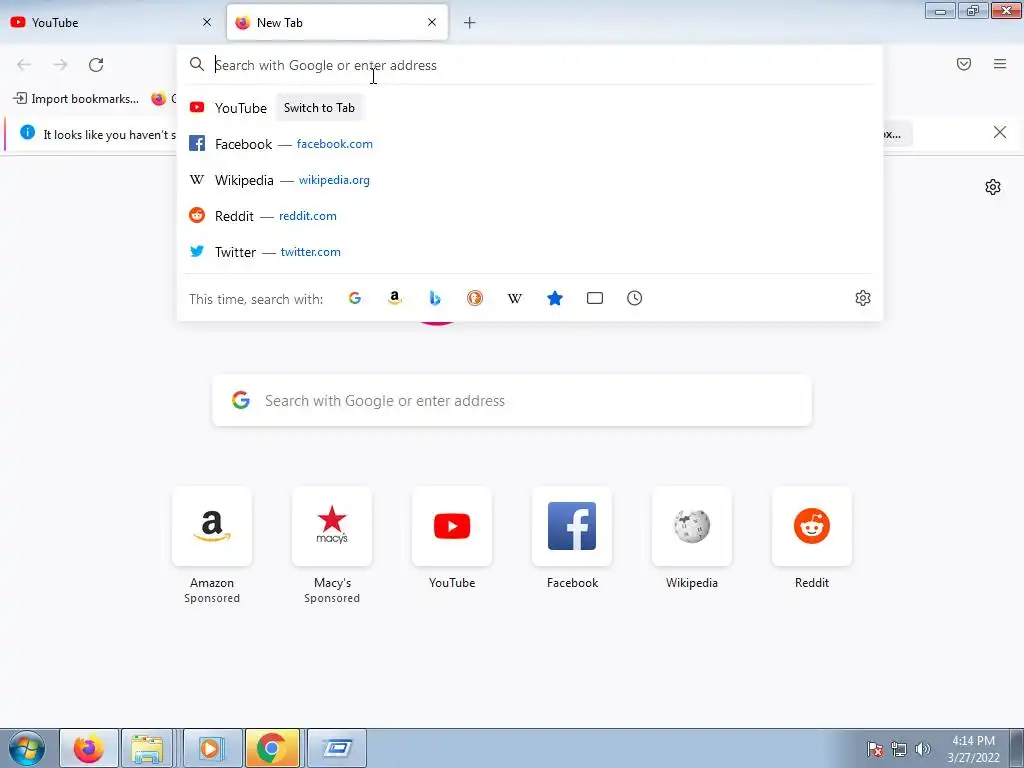Open search settings gear in dropdown

[x=863, y=298]
